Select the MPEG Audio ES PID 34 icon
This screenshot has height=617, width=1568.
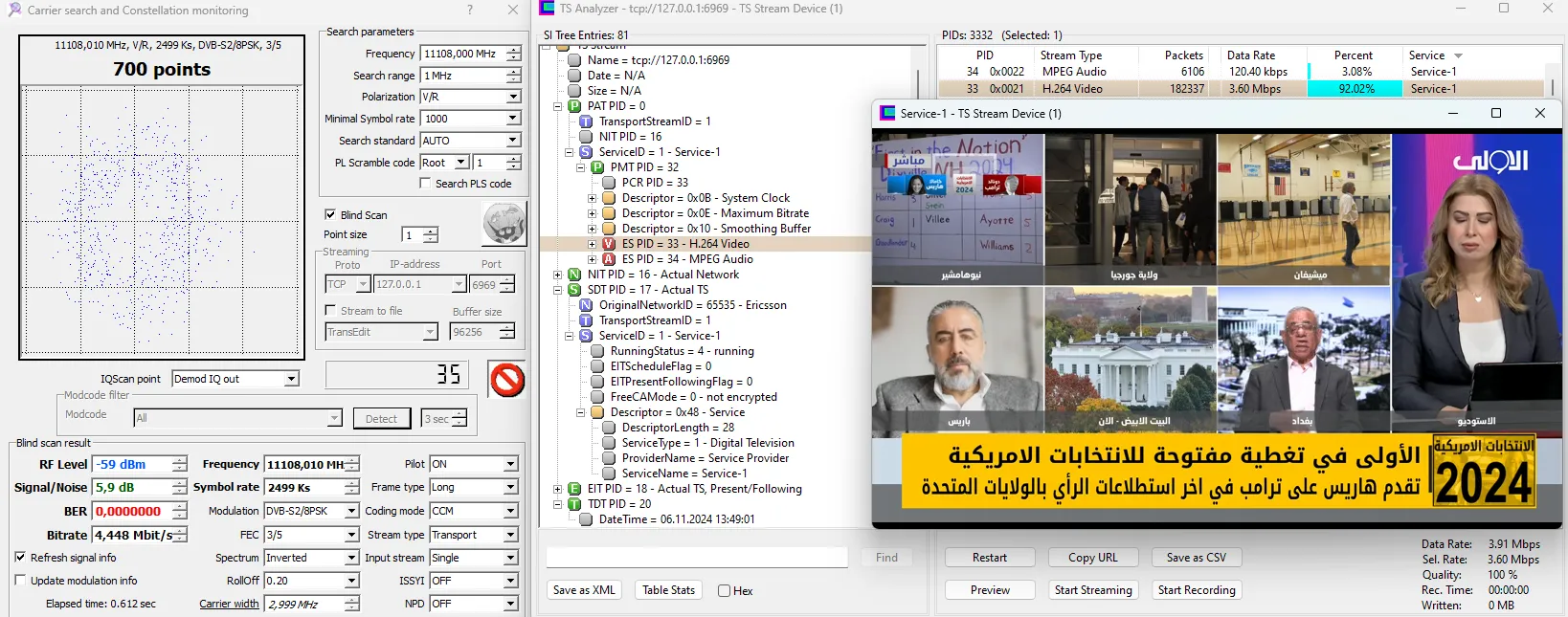click(x=609, y=259)
